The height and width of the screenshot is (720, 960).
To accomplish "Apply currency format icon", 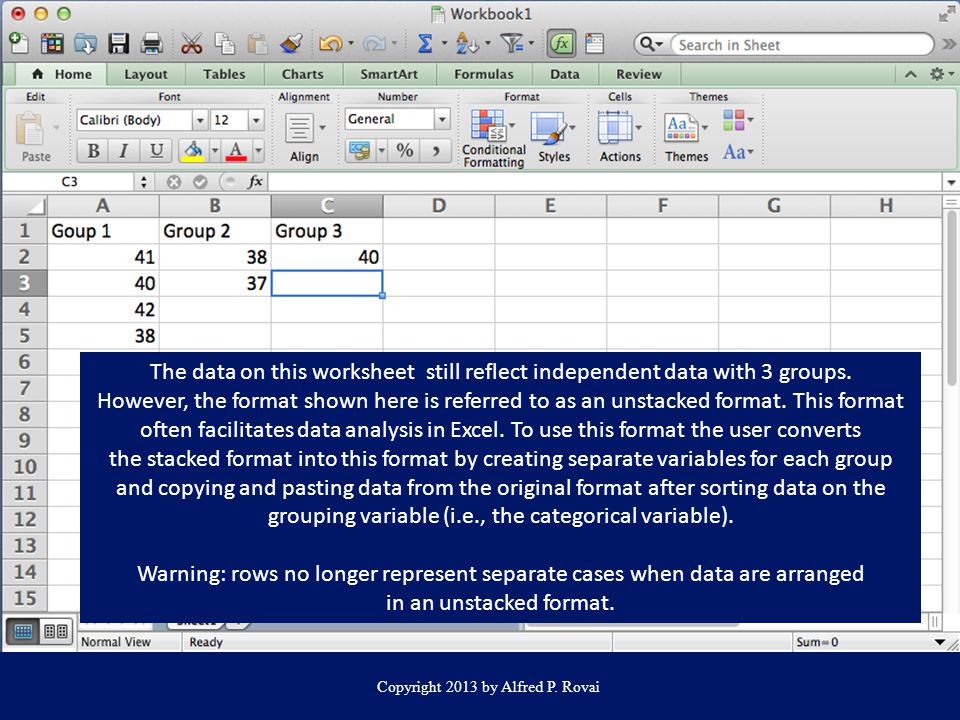I will 359,150.
